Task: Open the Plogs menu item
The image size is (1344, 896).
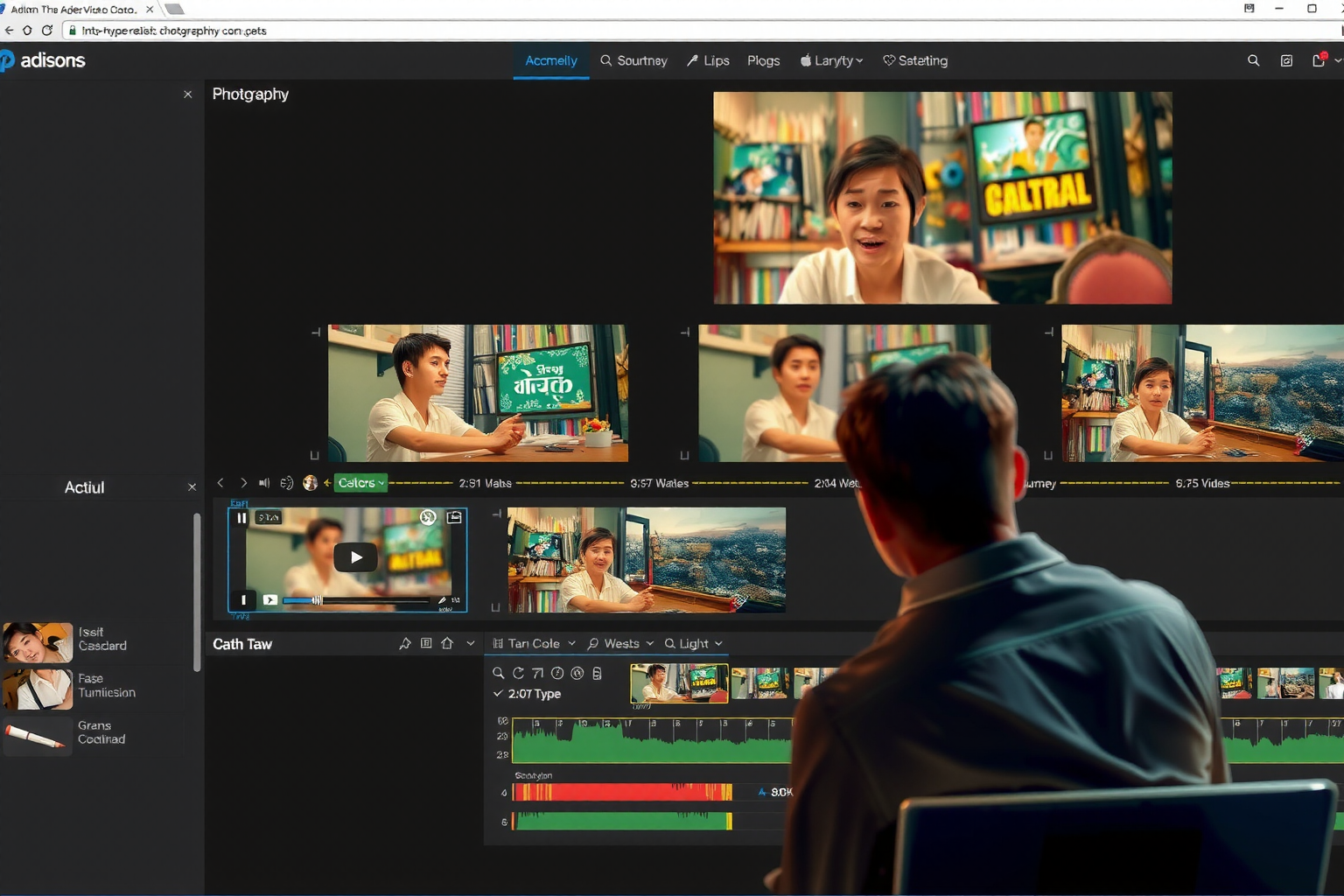Action: [x=763, y=61]
